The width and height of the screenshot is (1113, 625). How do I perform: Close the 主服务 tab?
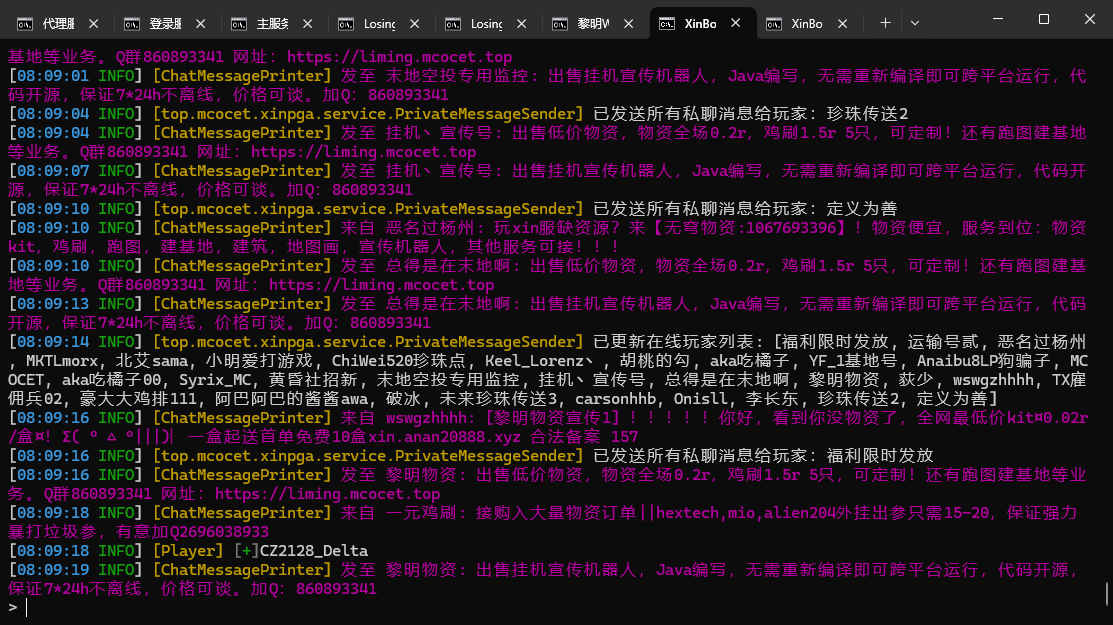pyautogui.click(x=308, y=22)
